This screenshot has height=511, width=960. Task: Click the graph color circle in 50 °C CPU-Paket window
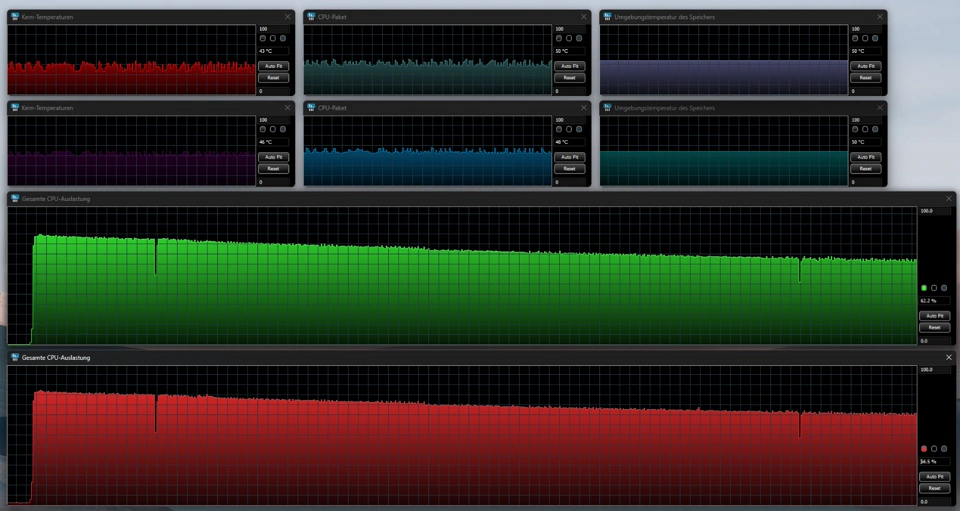[559, 38]
